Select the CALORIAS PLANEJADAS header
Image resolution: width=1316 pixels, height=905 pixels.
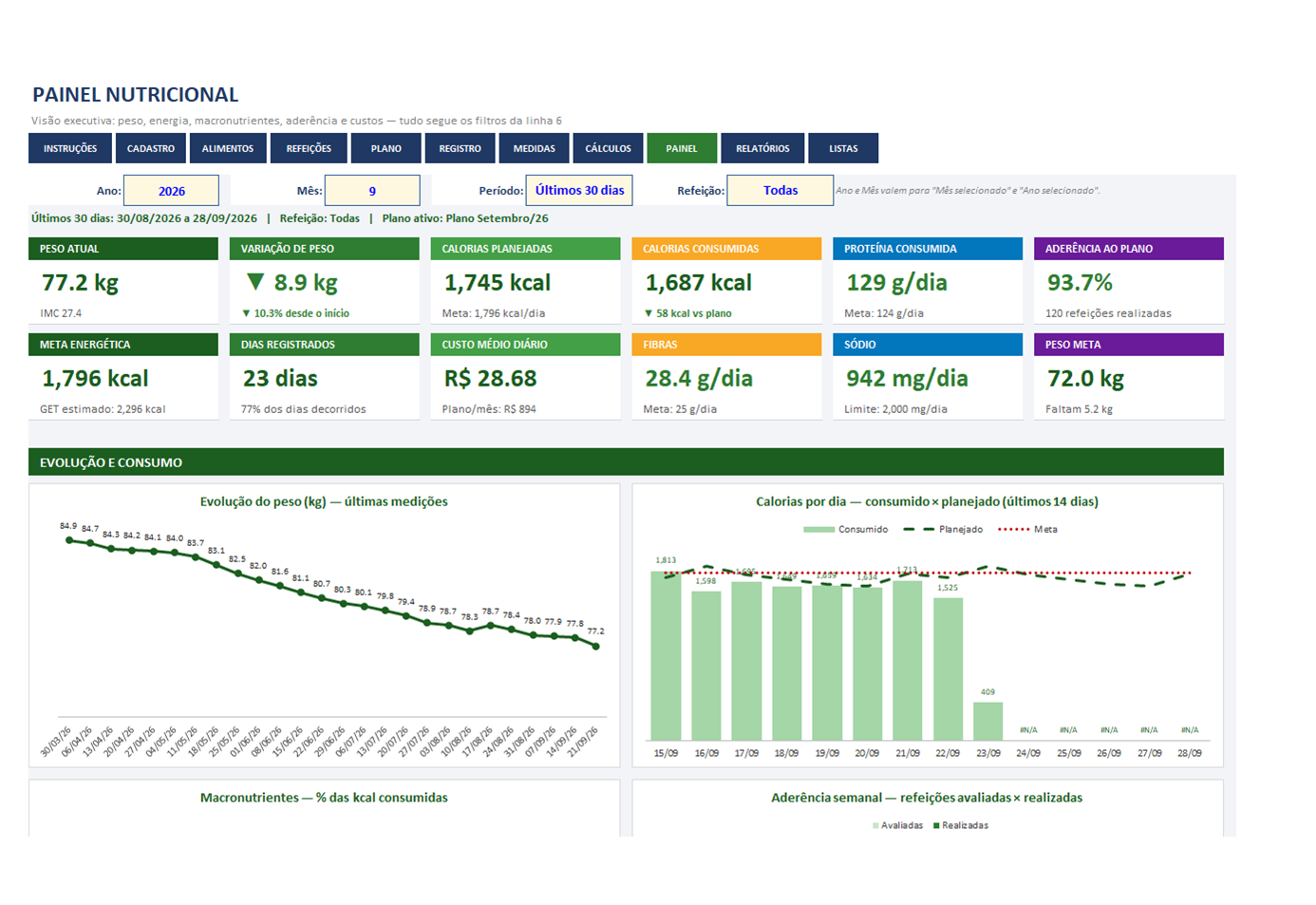[x=526, y=249]
